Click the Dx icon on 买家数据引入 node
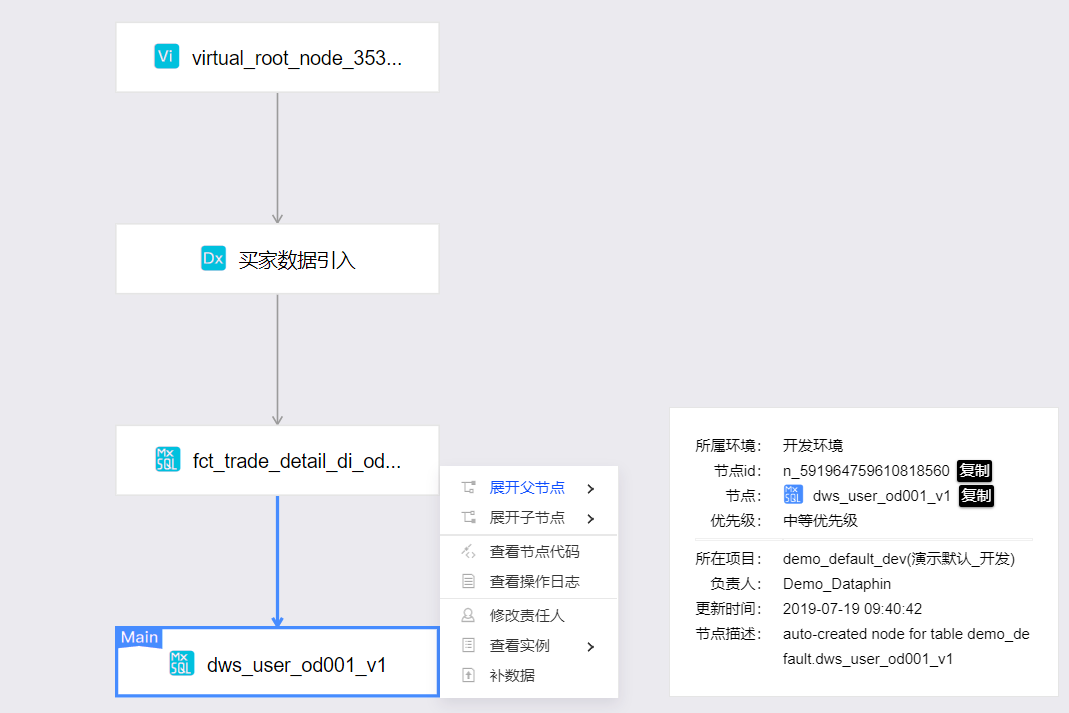 213,258
